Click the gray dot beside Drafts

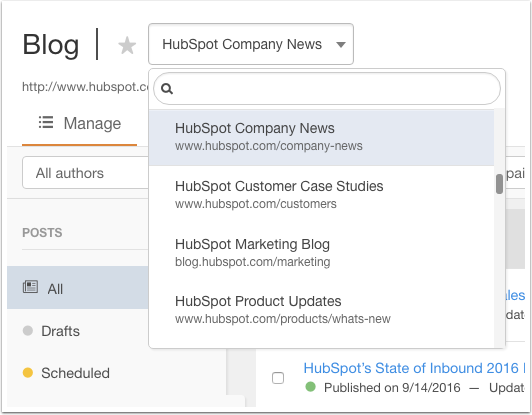click(27, 331)
